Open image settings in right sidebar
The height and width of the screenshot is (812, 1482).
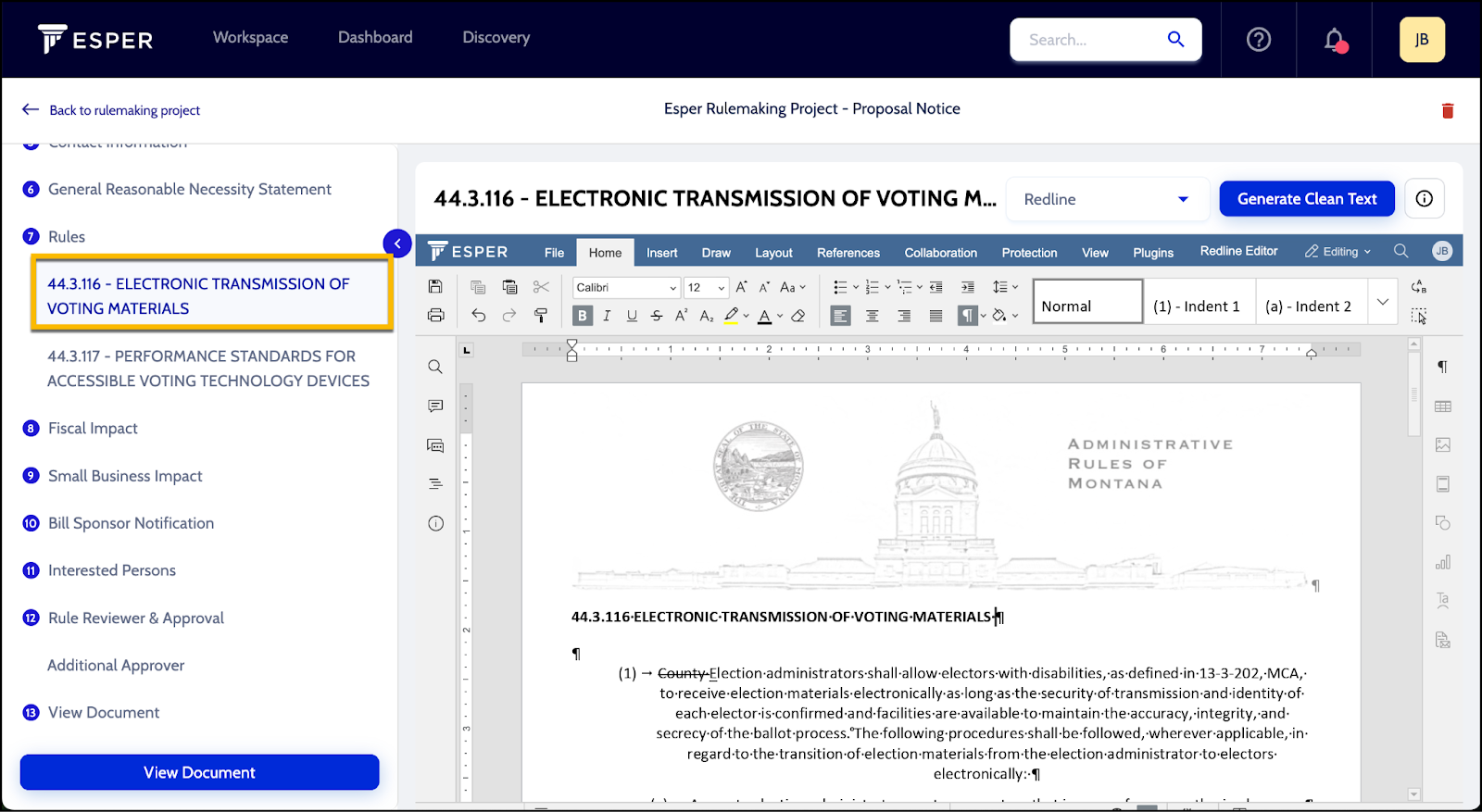click(x=1442, y=445)
